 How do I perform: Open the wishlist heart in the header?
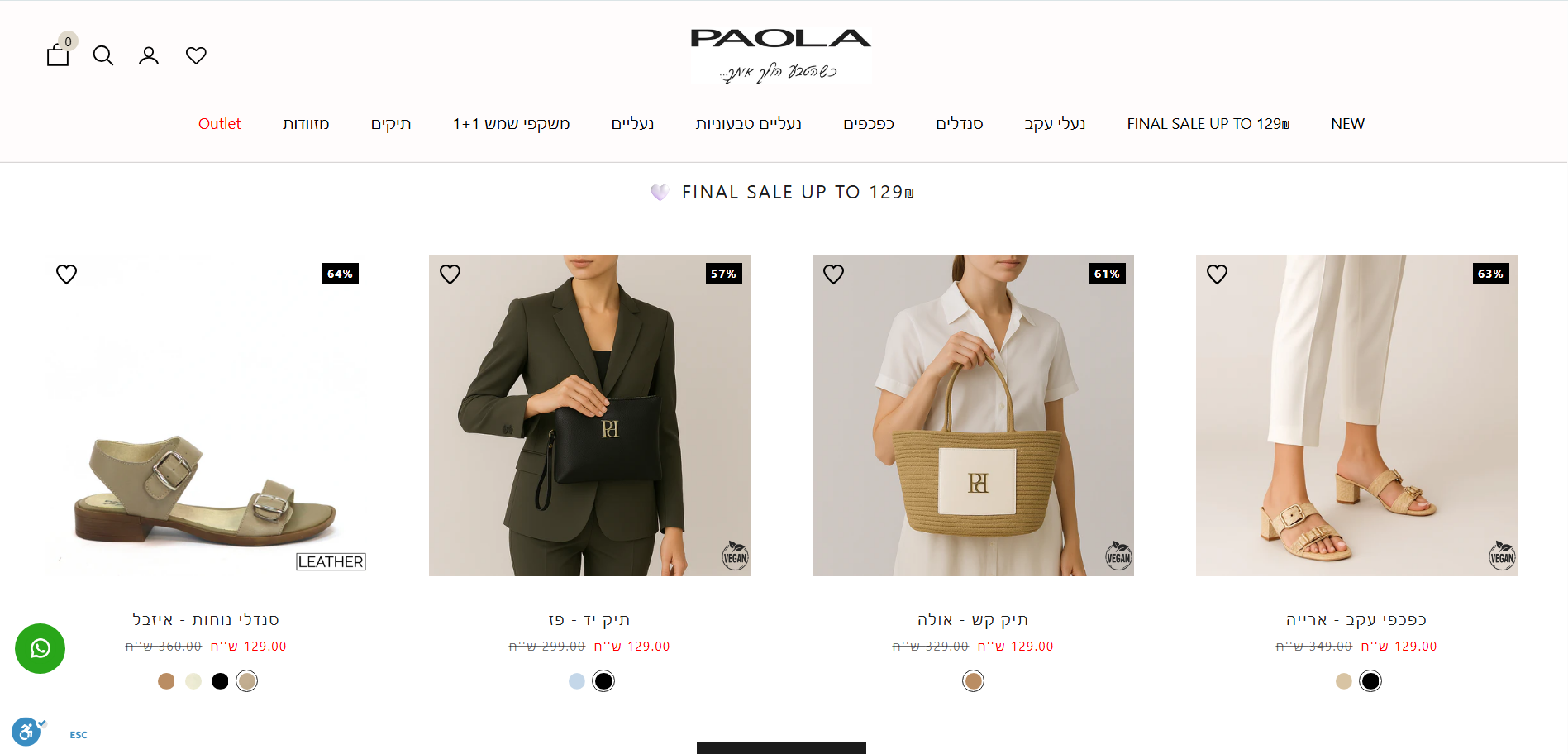pyautogui.click(x=196, y=55)
